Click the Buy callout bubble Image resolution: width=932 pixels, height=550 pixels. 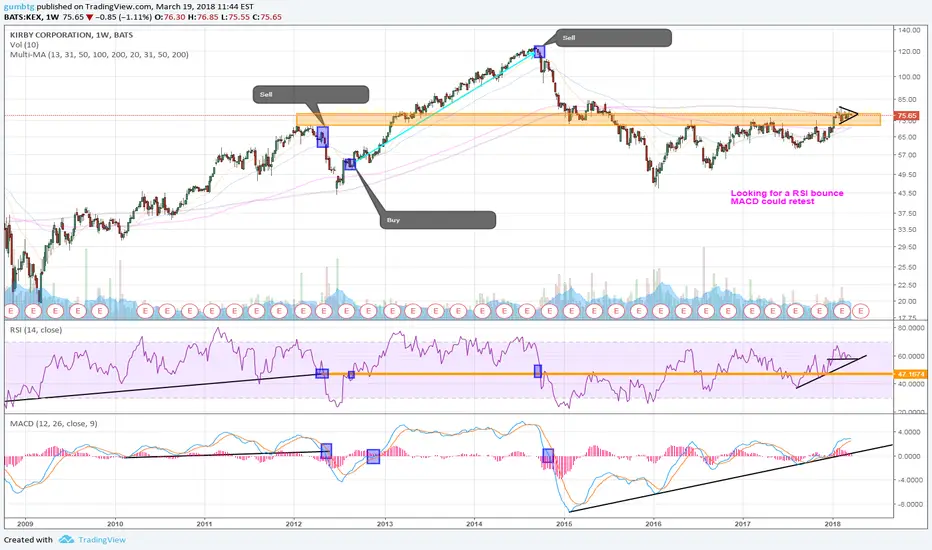(x=437, y=220)
